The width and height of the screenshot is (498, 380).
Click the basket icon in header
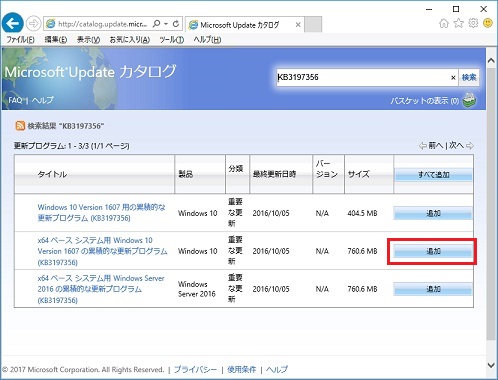469,100
